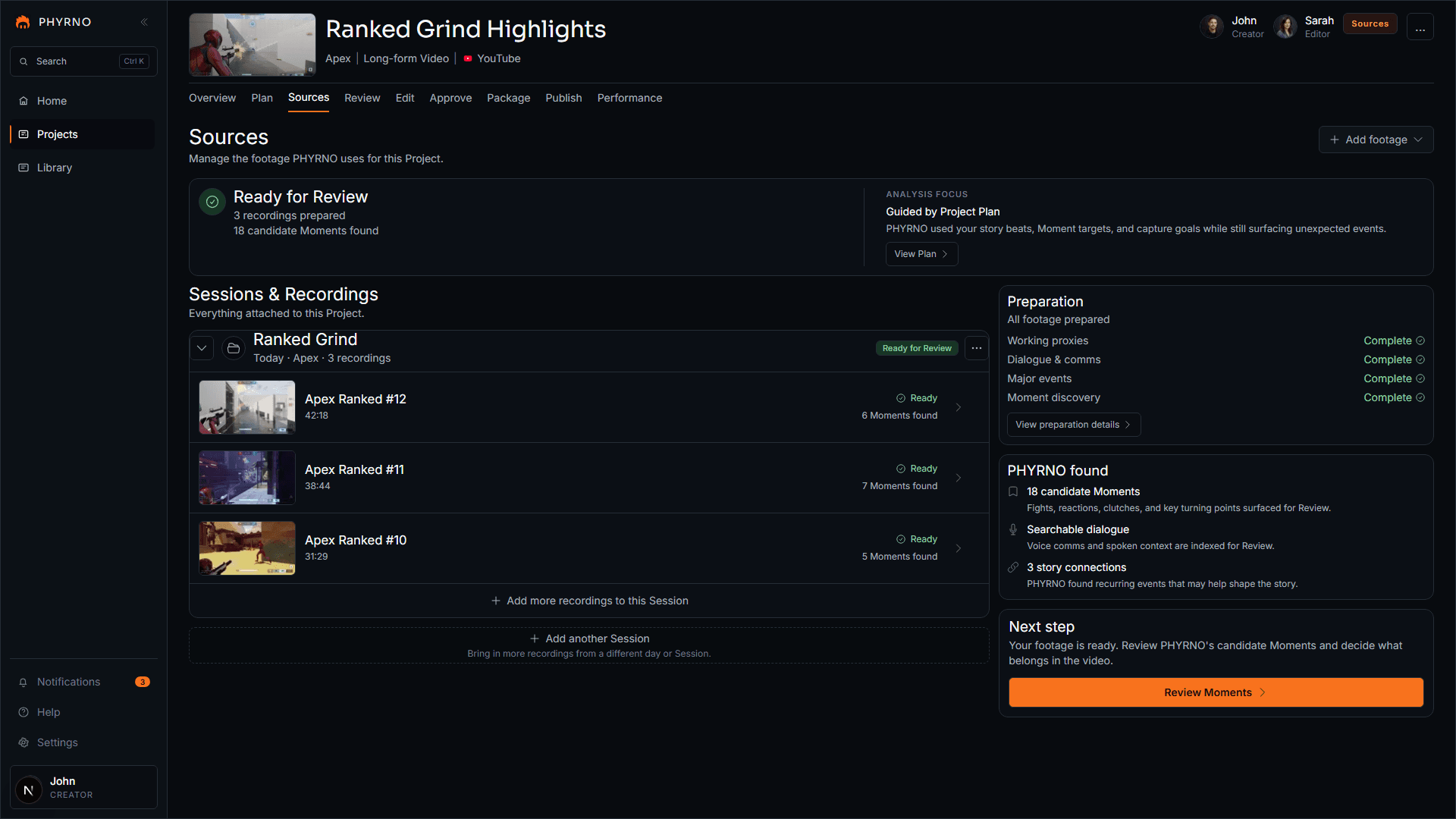The height and width of the screenshot is (819, 1456).
Task: Click "6 Moments found" text
Action: click(899, 416)
